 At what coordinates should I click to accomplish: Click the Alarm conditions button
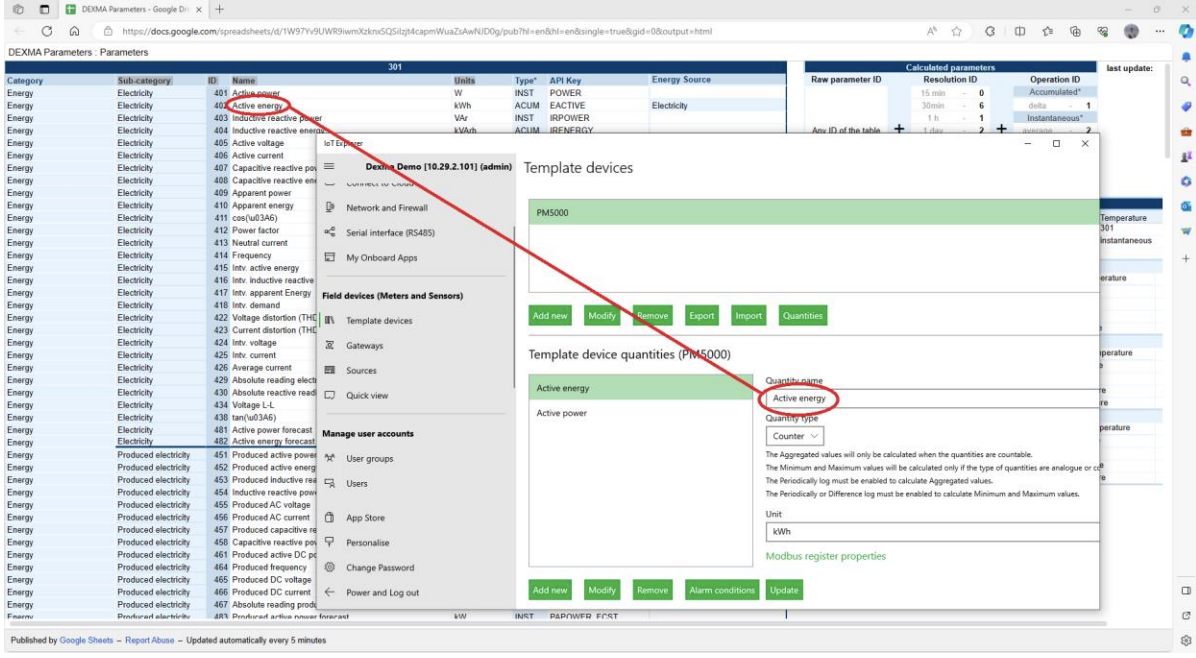coord(721,590)
